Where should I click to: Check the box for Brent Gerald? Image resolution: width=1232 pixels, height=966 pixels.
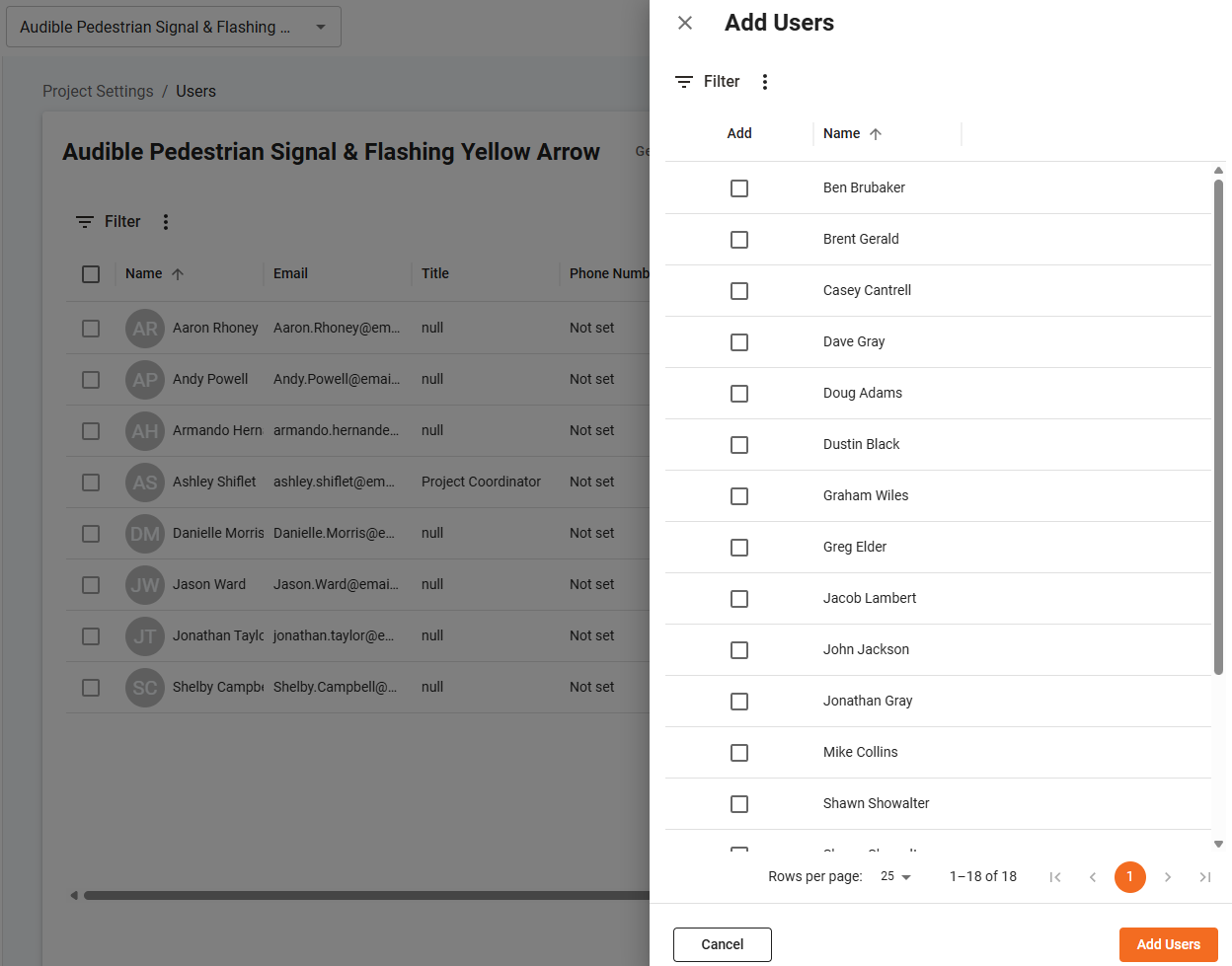739,240
